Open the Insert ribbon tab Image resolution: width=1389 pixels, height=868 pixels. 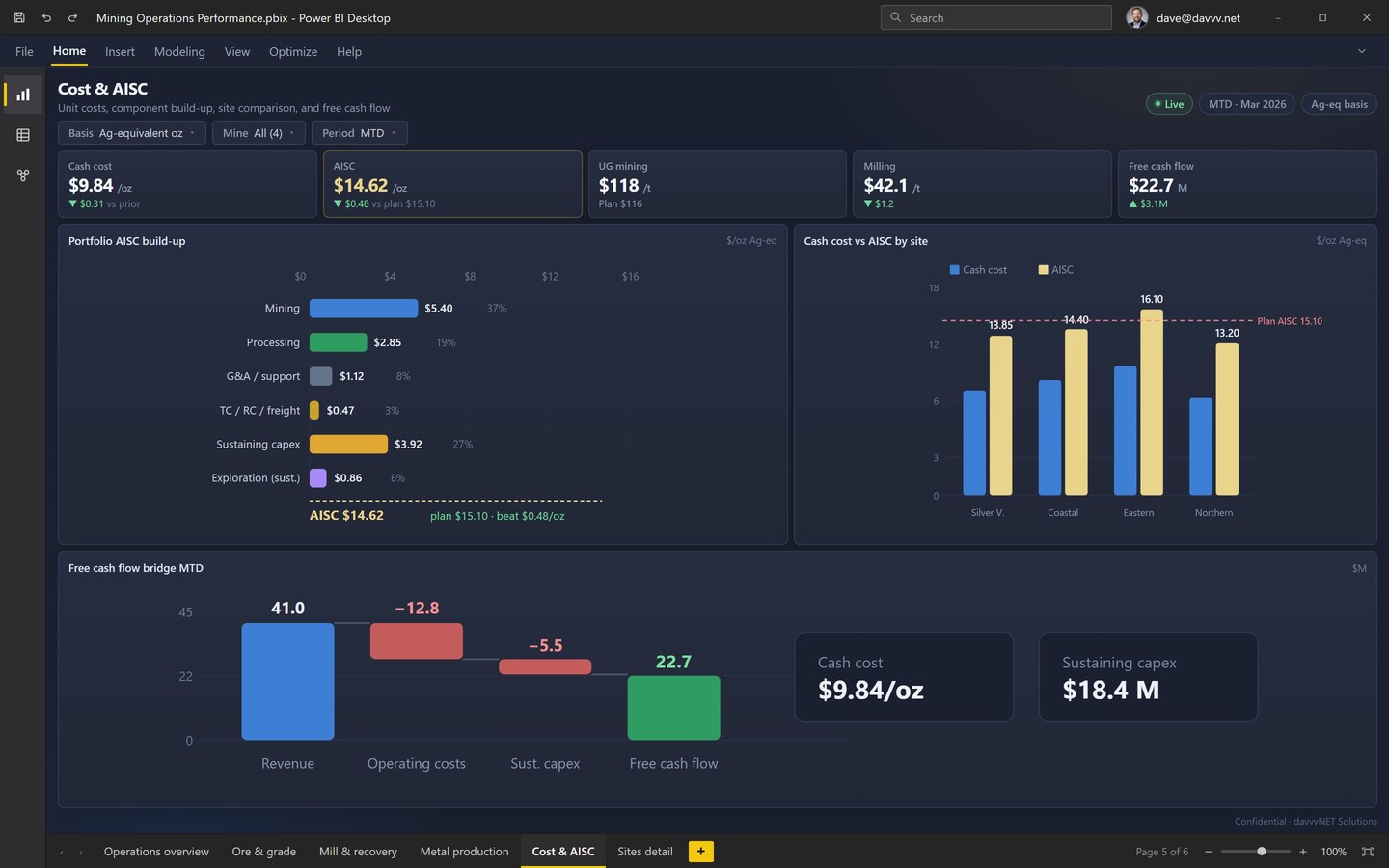coord(120,52)
